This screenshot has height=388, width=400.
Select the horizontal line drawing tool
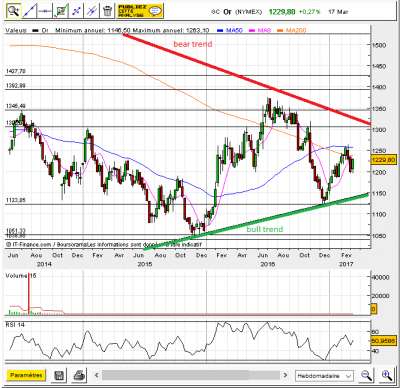(x=45, y=11)
